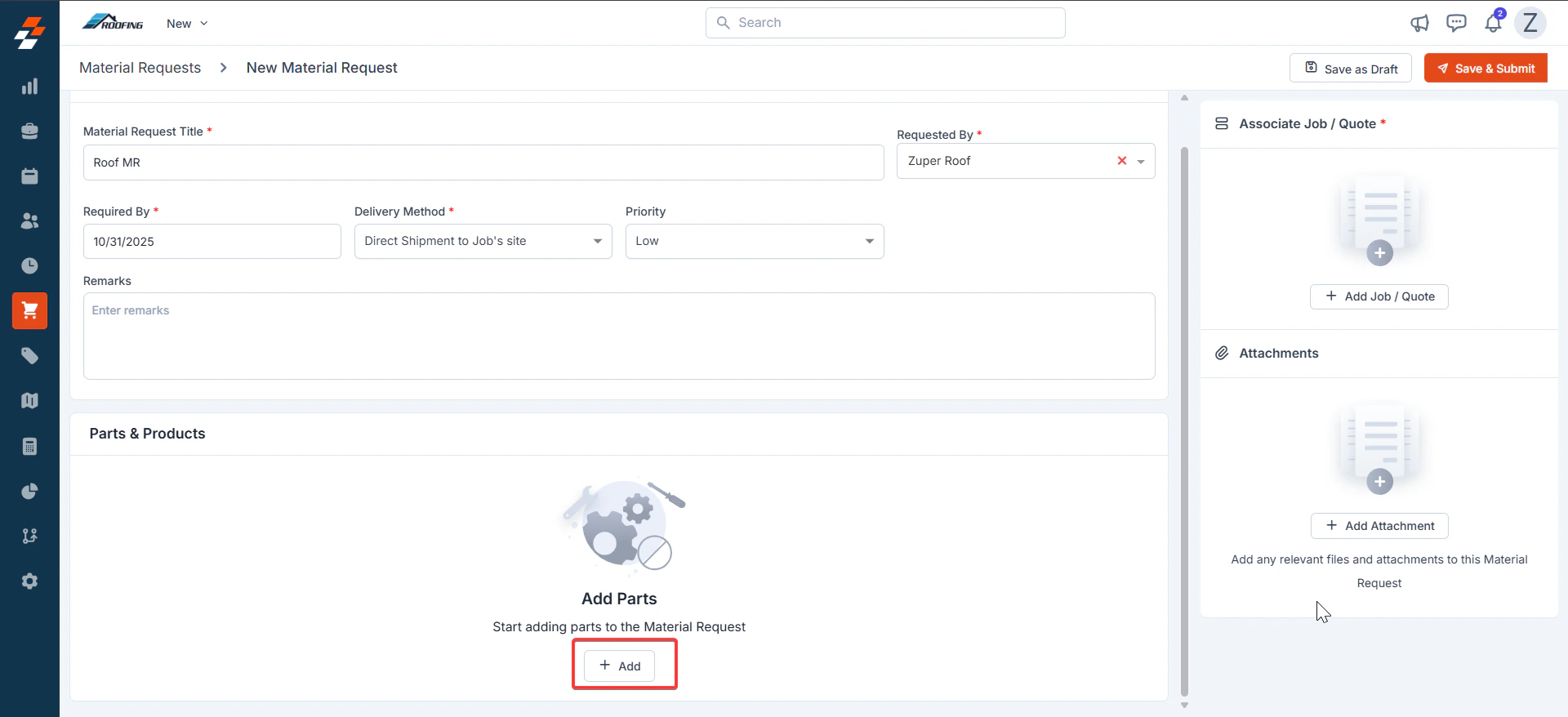
Task: Open the workflow branch sidebar icon
Action: coord(29,536)
